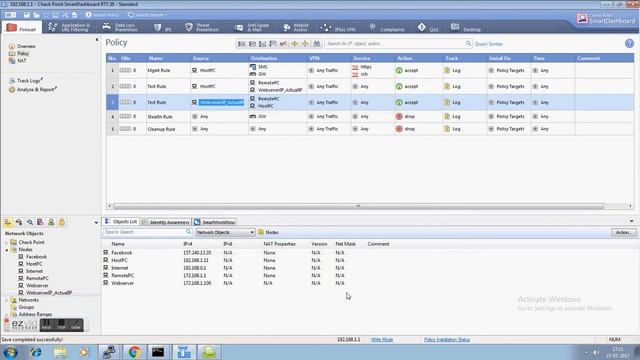Open Analyze & Report link
Viewport: 640px width, 360px height.
click(x=33, y=89)
